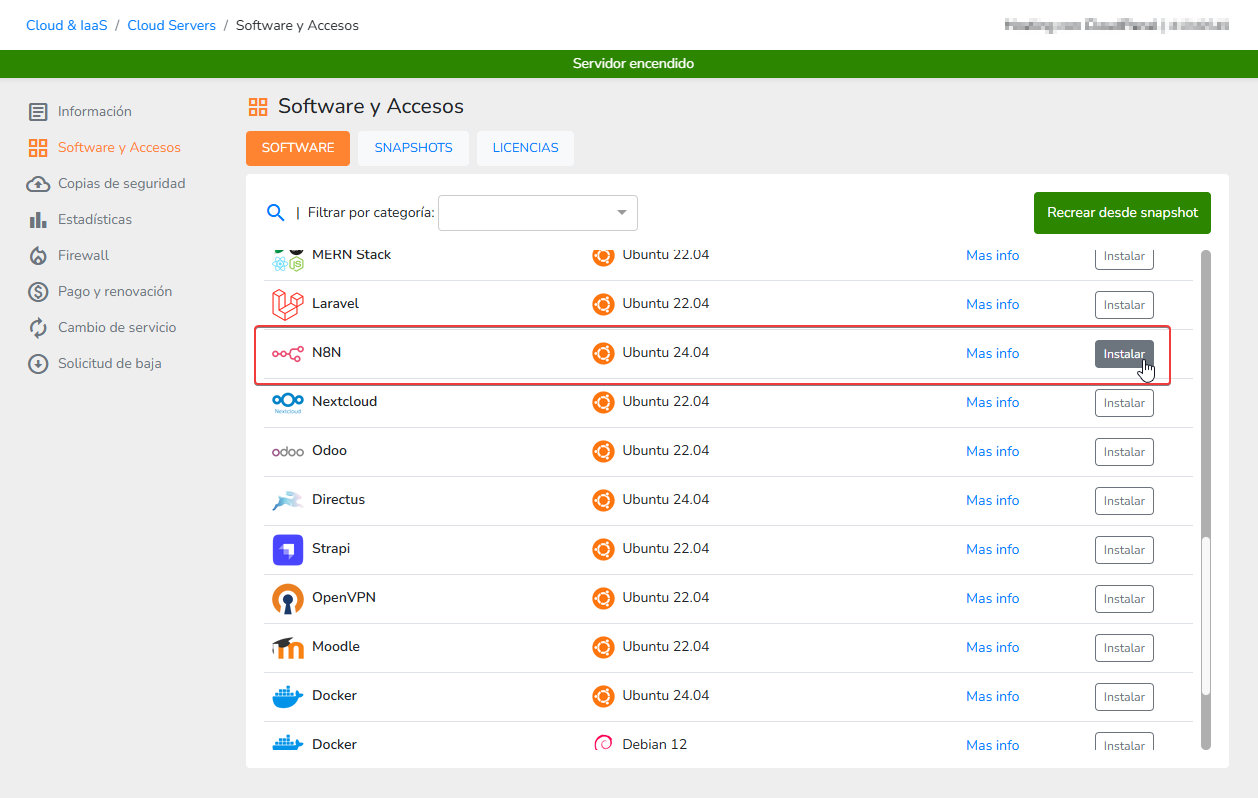Click Instalar for Strapi

pos(1124,550)
